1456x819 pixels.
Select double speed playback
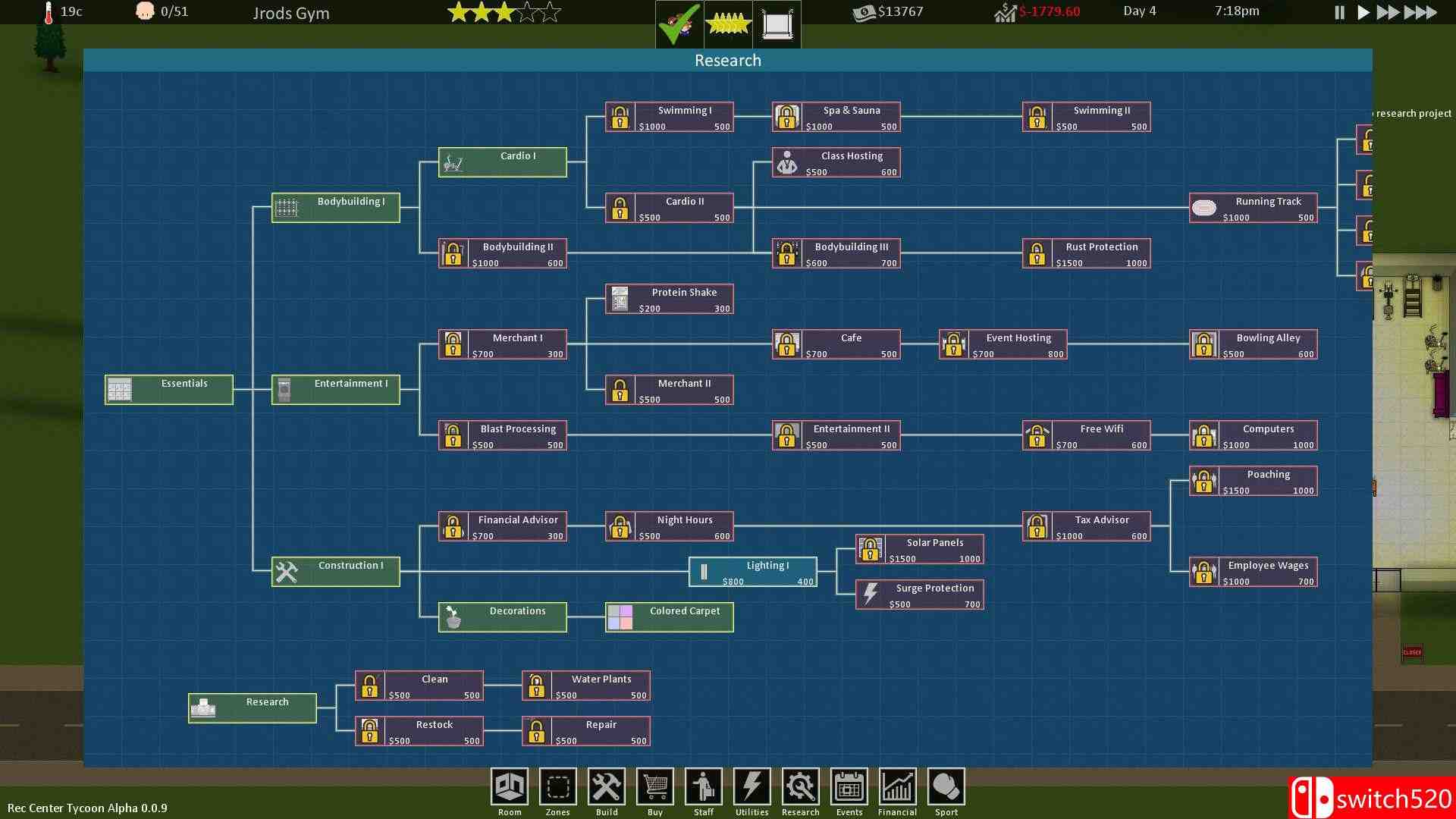pyautogui.click(x=1389, y=12)
